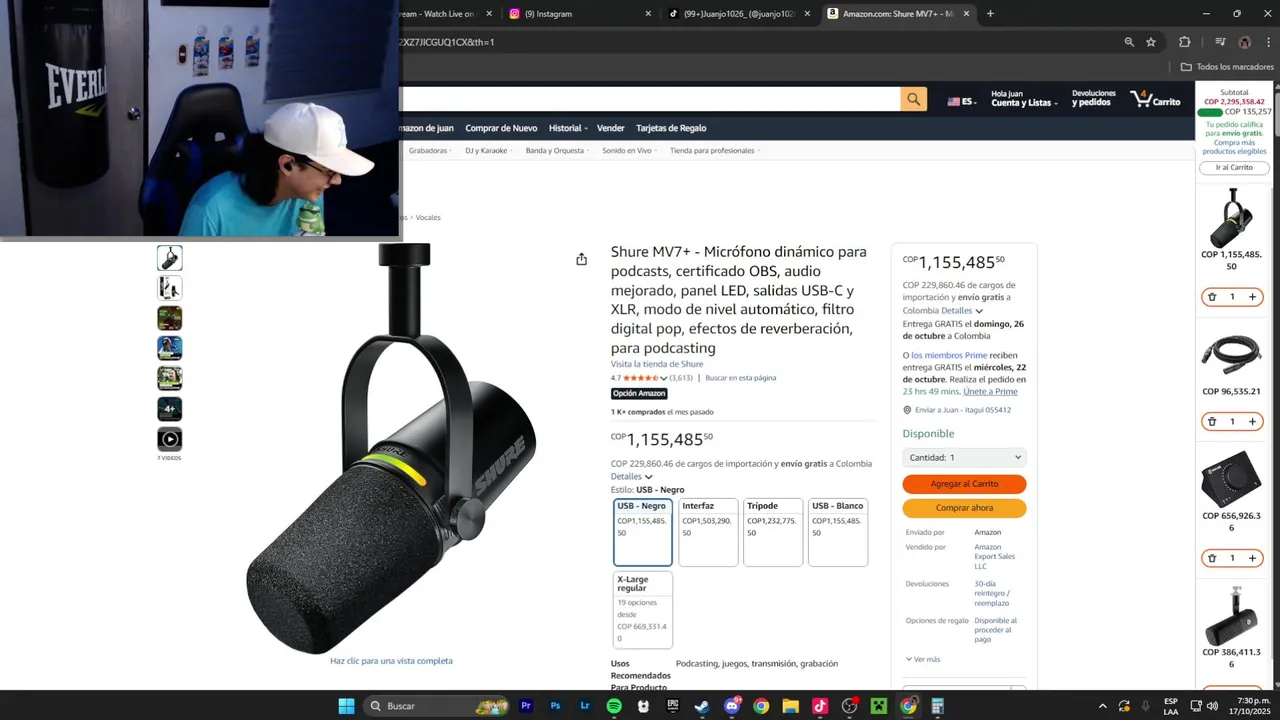Open the Carrito shopping cart icon

1156,99
